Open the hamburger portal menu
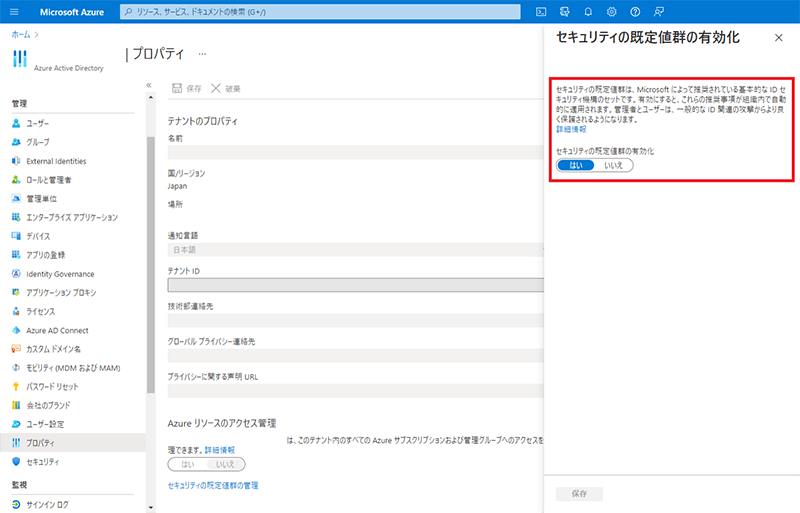800x513 pixels. (x=14, y=12)
